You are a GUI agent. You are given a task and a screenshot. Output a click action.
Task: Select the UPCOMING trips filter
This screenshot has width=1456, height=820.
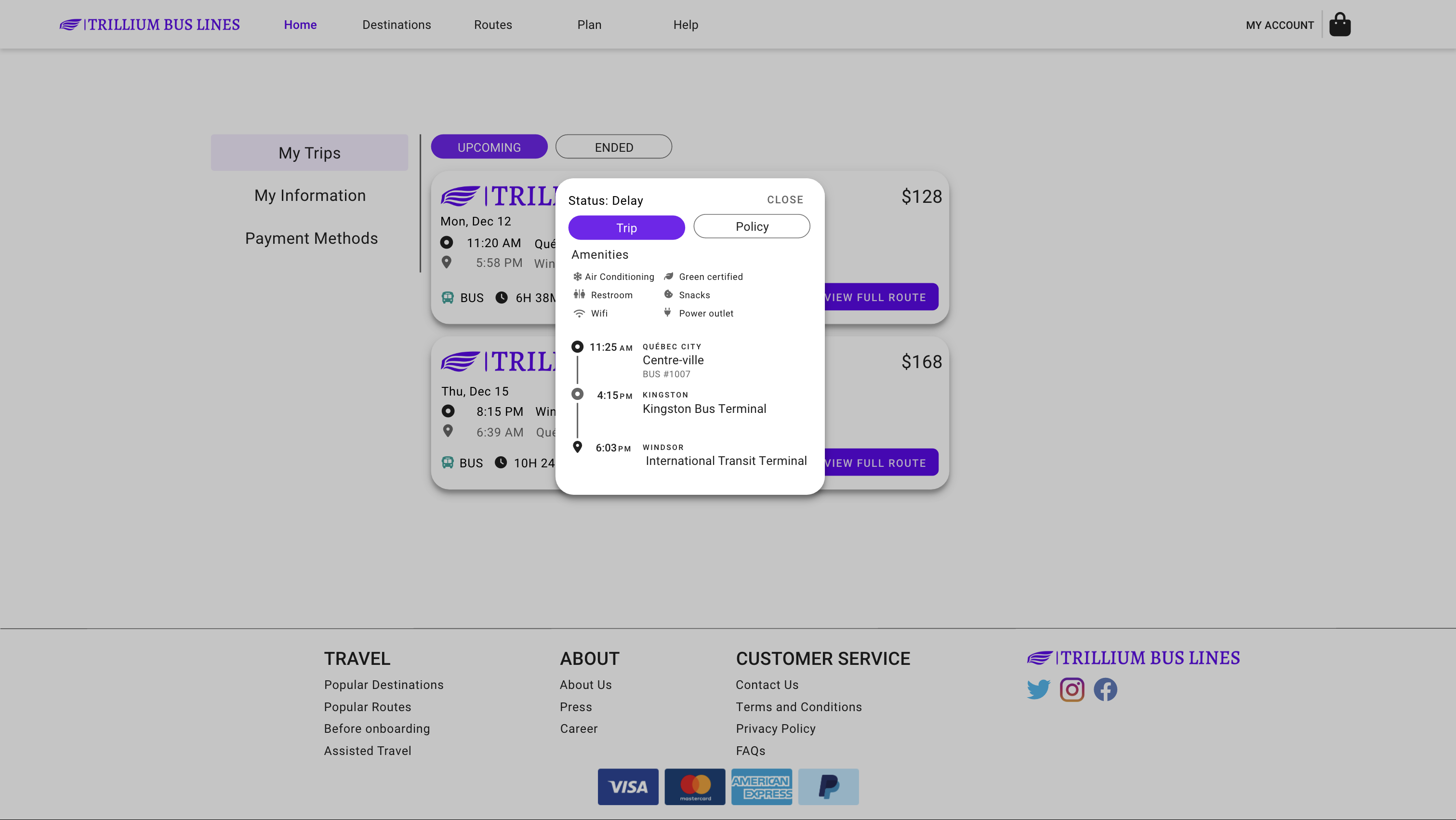coord(489,146)
